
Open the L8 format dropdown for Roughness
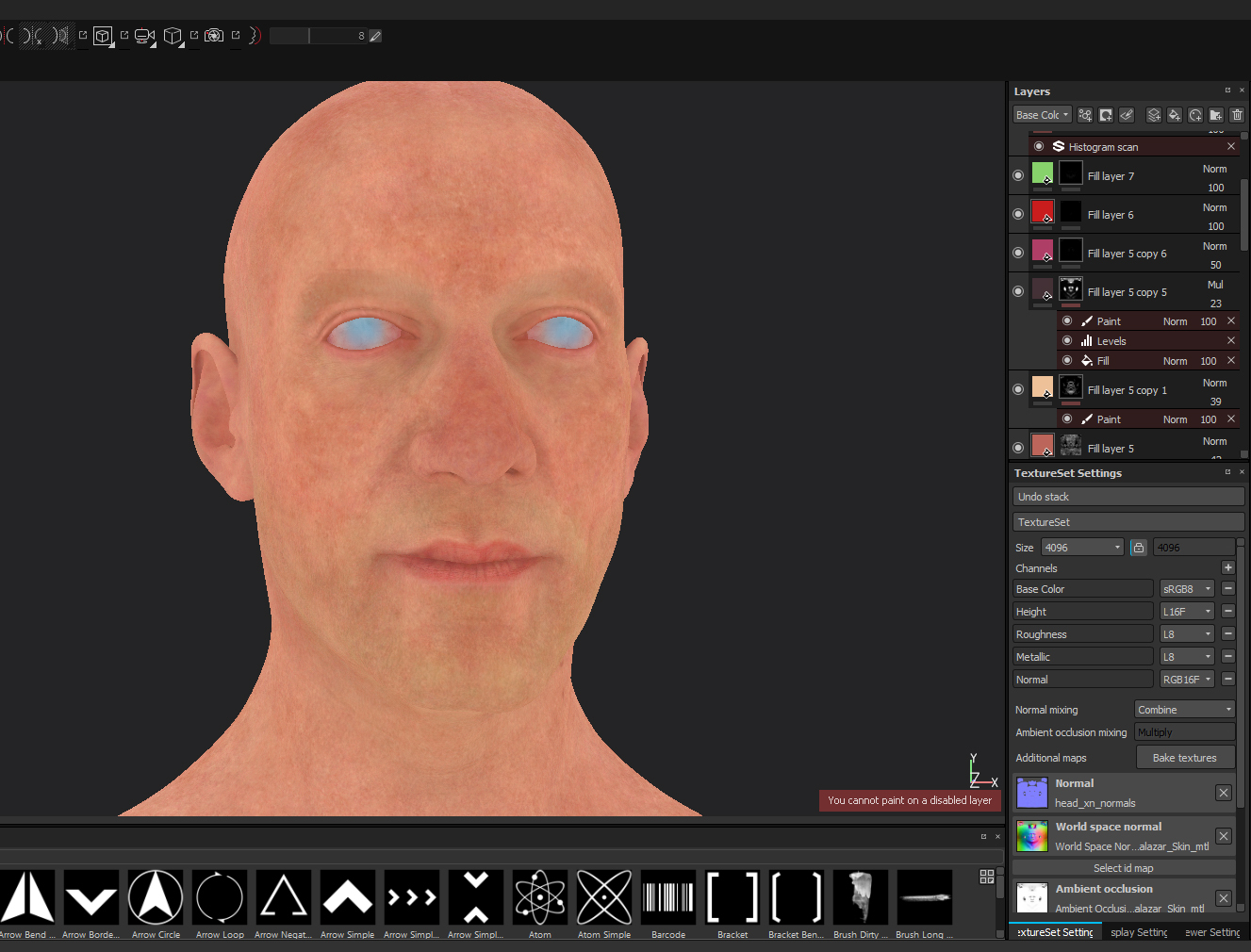tap(1187, 634)
